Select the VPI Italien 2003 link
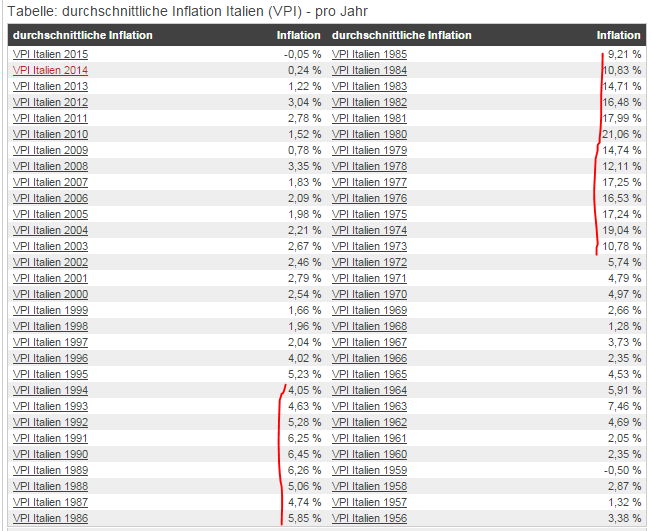 click(x=50, y=246)
